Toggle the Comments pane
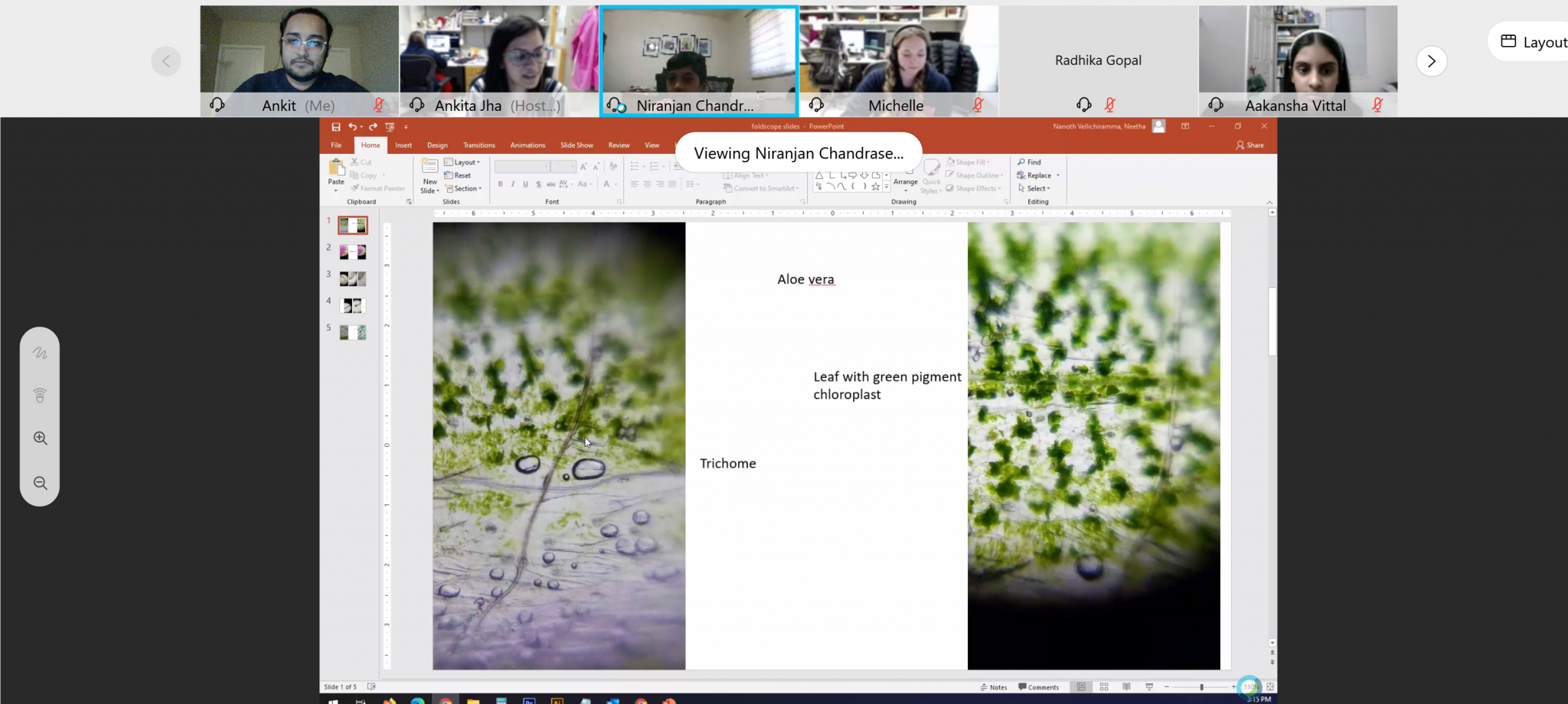 [x=1039, y=687]
